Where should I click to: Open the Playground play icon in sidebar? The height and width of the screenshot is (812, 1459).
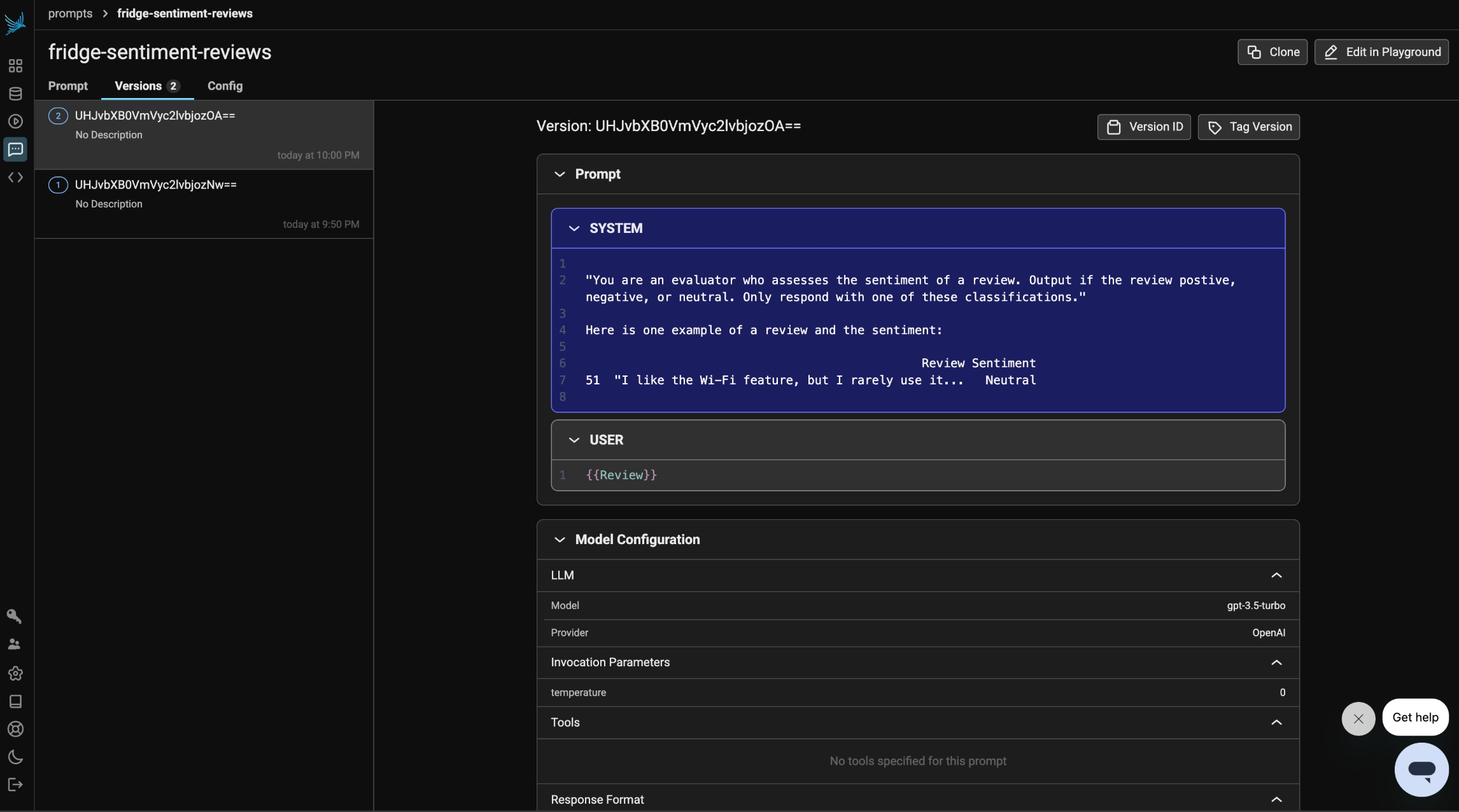tap(15, 122)
